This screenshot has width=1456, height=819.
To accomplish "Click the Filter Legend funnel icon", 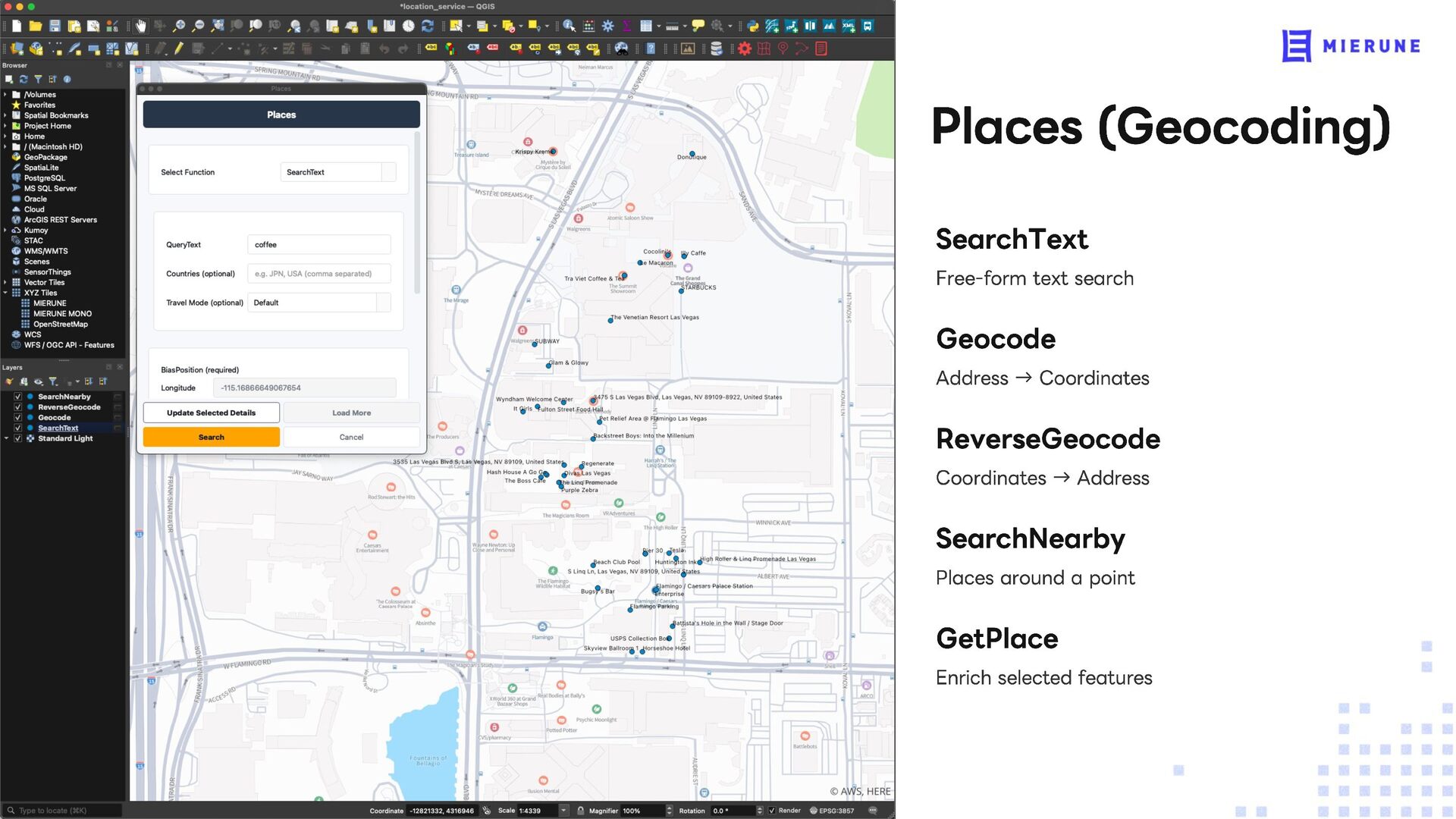I will (53, 381).
